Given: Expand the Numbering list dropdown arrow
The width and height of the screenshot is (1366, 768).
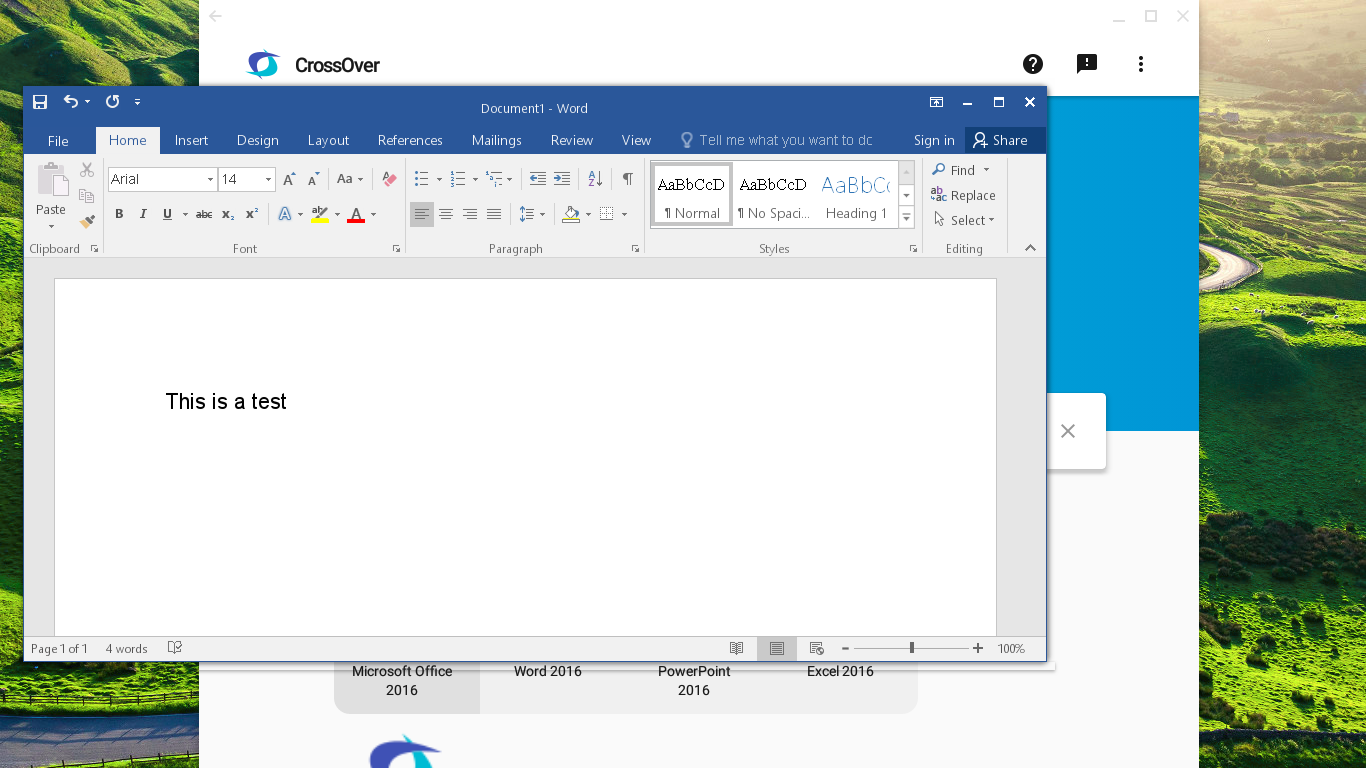Looking at the screenshot, I should (x=475, y=180).
